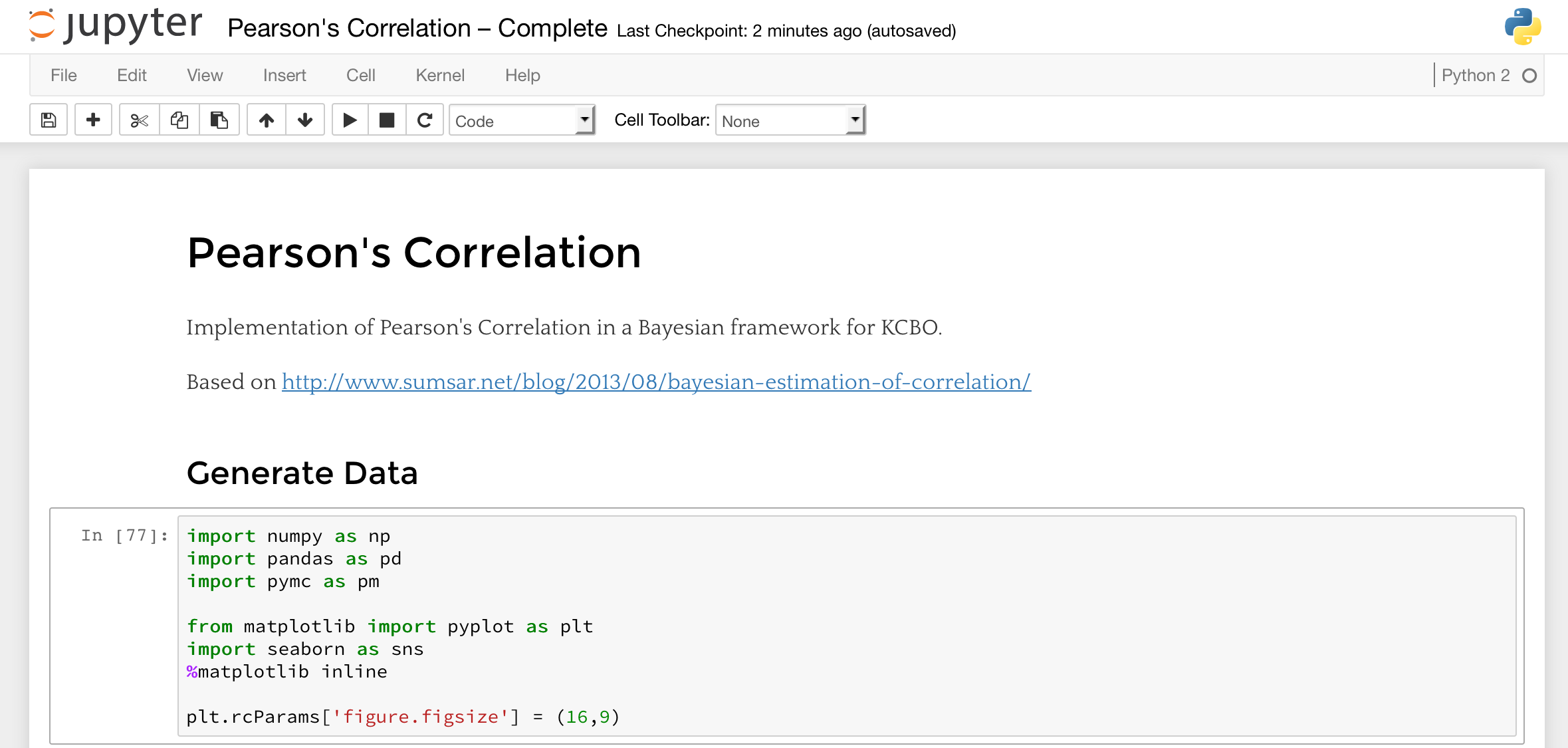Open the cell type Code dropdown
Image resolution: width=1568 pixels, height=748 pixels.
tap(522, 120)
